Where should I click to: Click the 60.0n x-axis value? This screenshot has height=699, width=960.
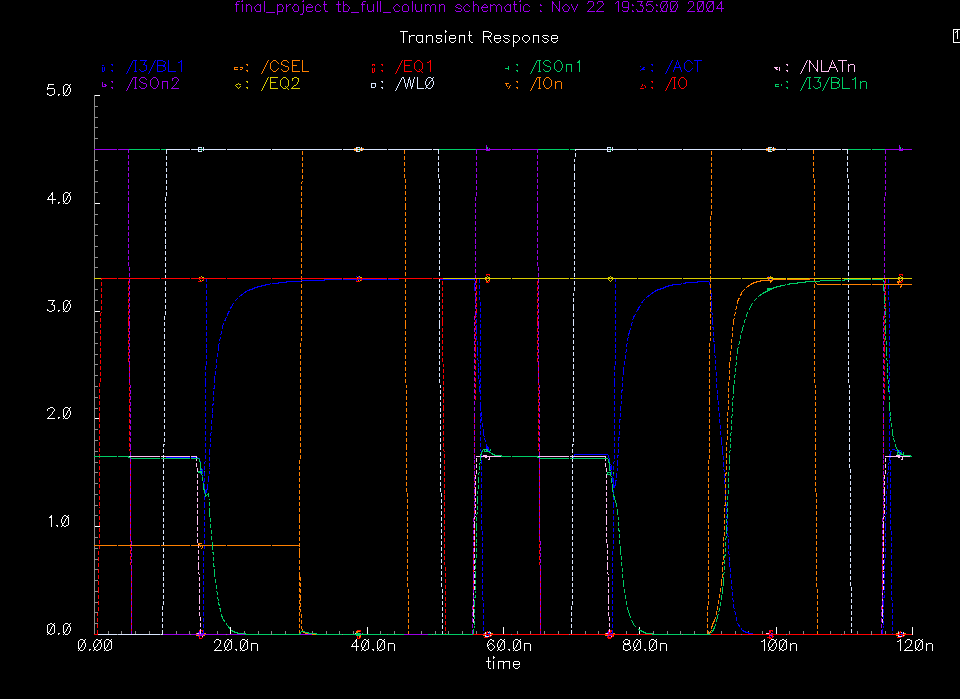tap(509, 646)
